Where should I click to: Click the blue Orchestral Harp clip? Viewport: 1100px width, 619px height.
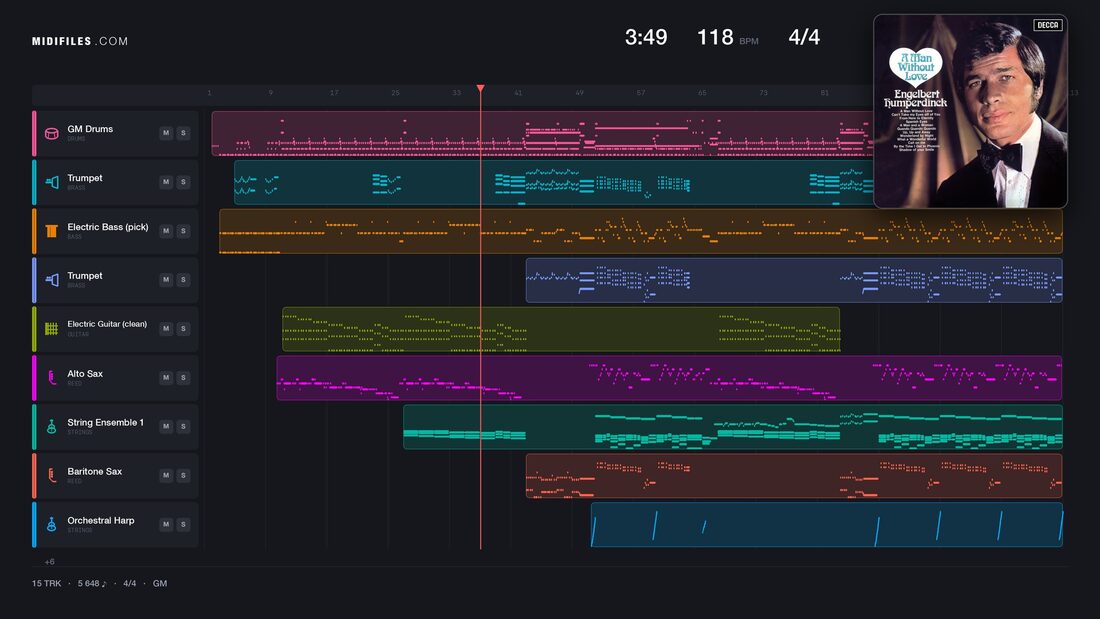coord(826,524)
